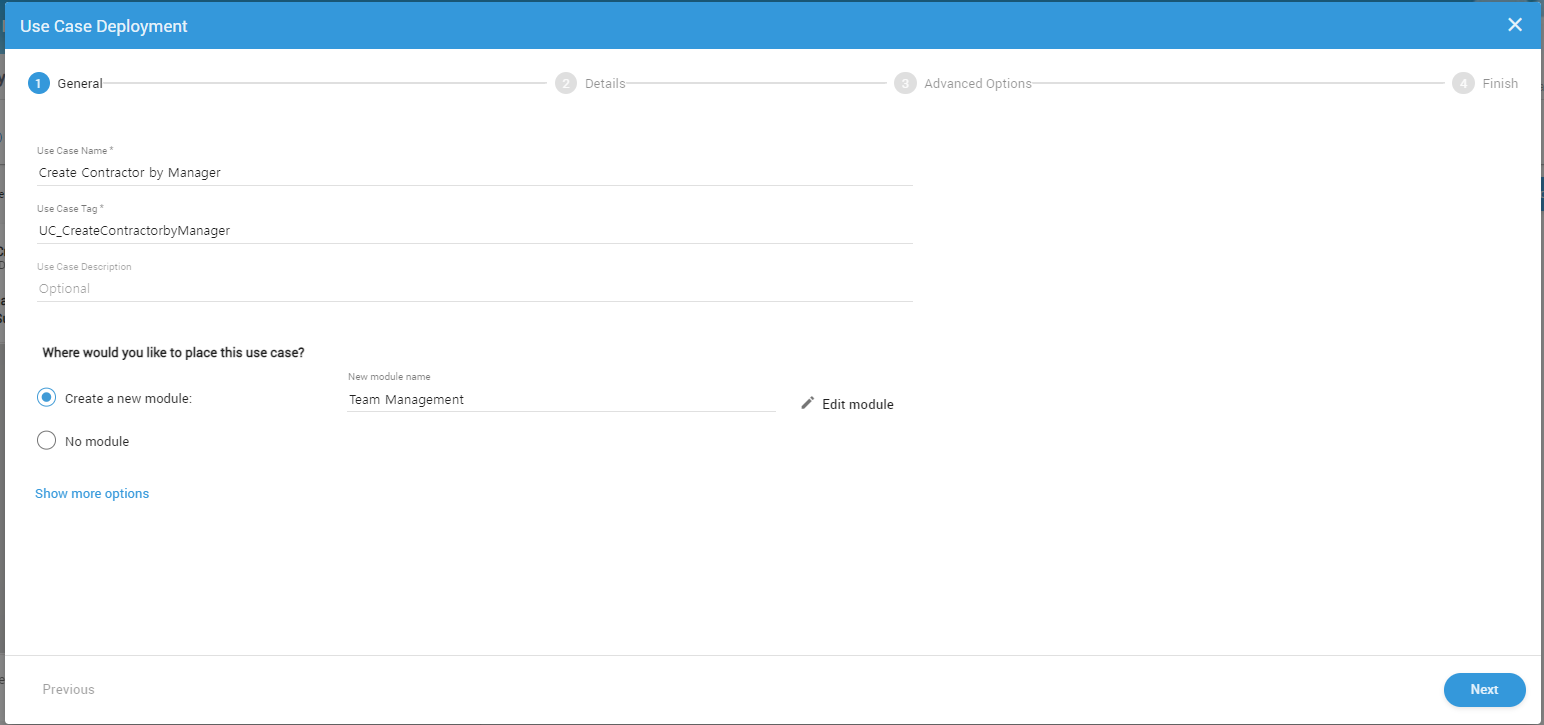1544x725 pixels.
Task: Jump to step 2 Details
Action: [x=591, y=83]
